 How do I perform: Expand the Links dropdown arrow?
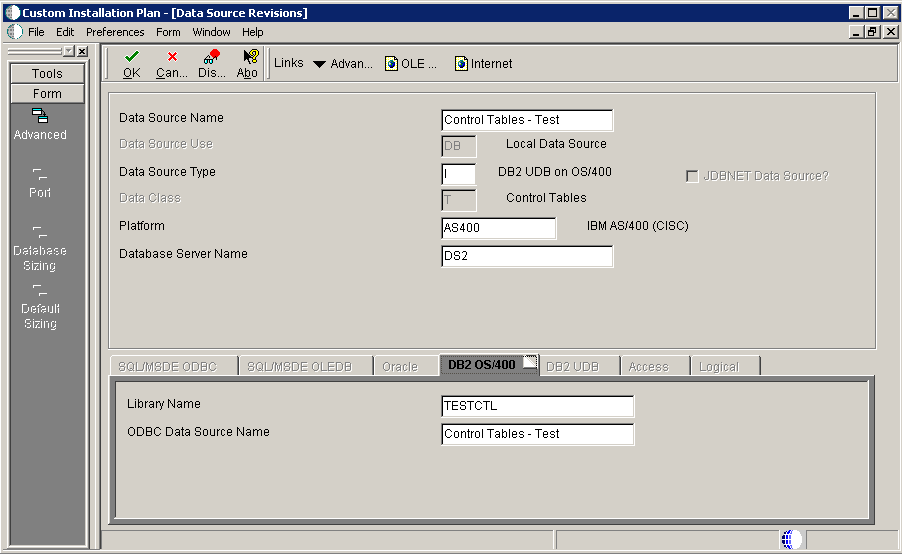pos(319,64)
